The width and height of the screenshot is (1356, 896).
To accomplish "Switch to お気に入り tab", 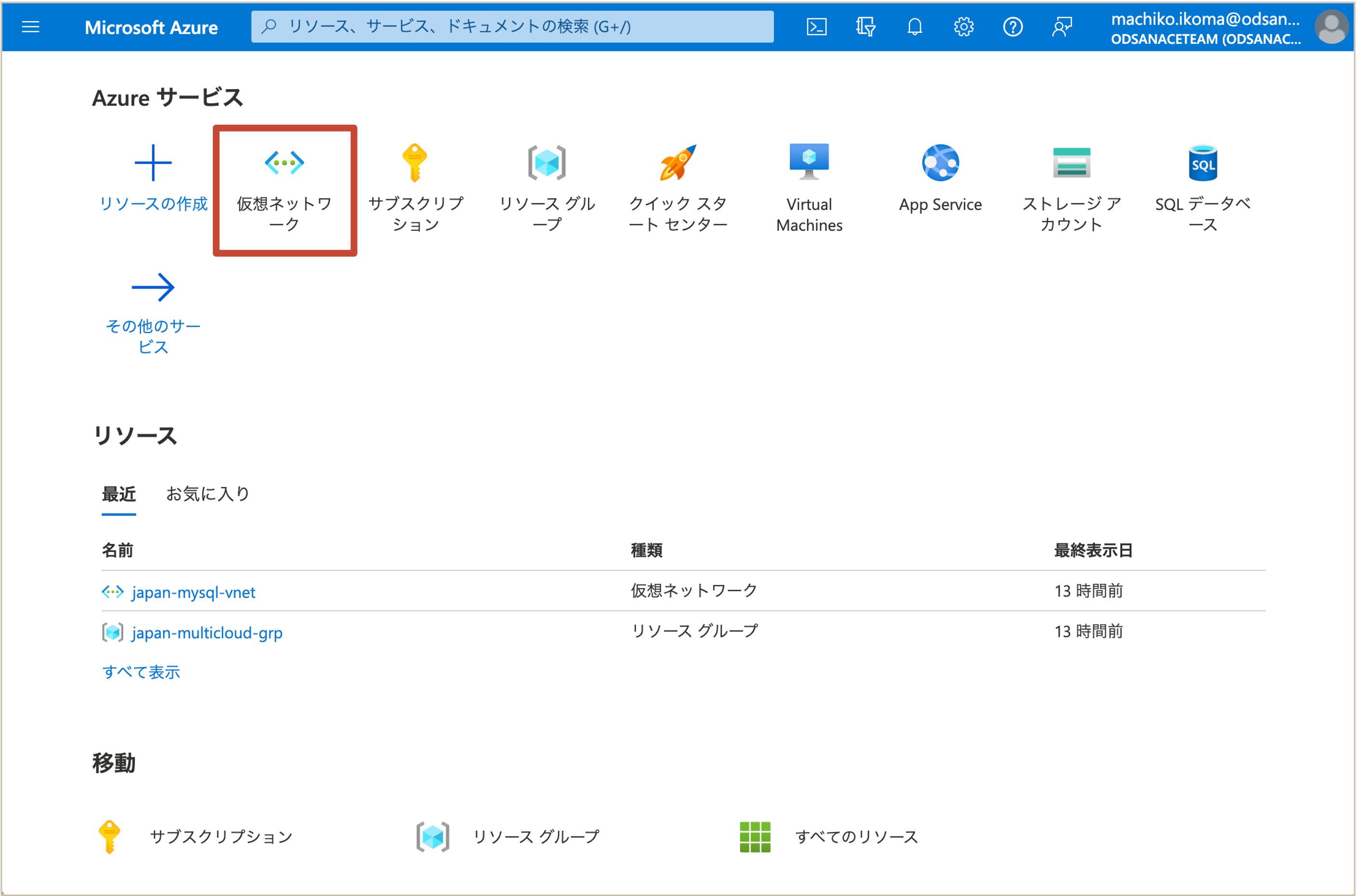I will click(x=208, y=494).
